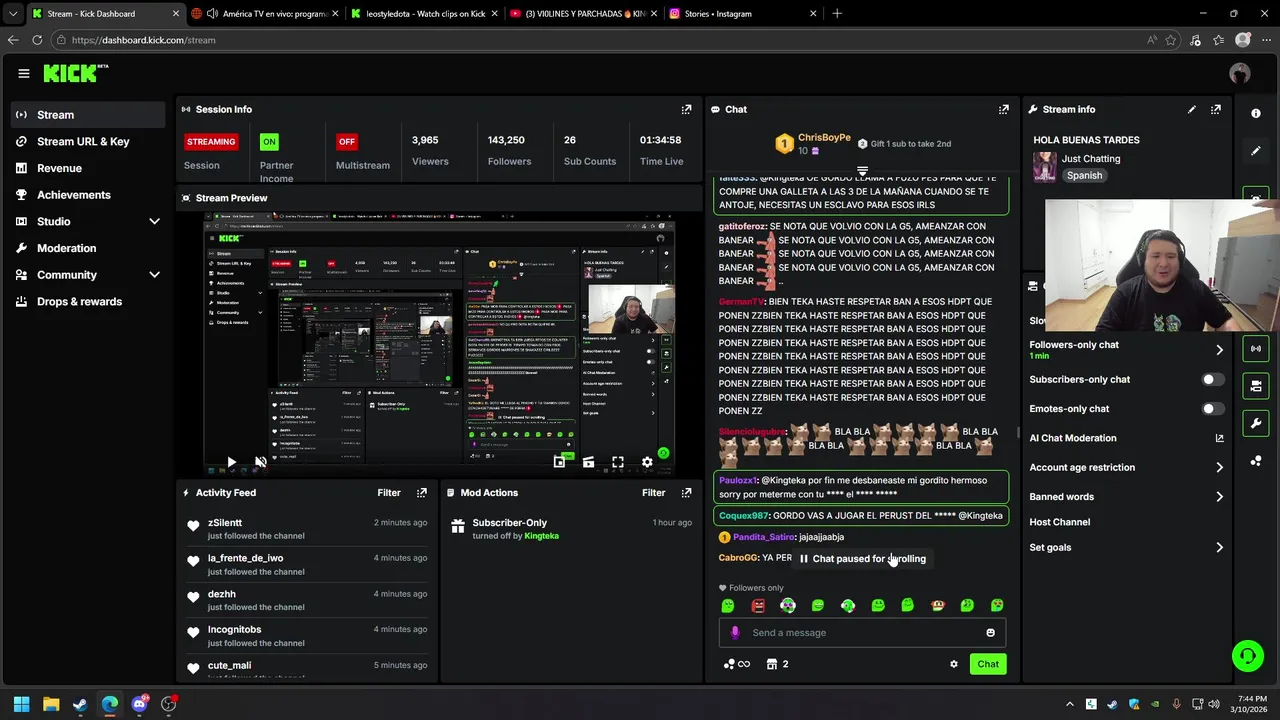
Task: Toggle Emotes-only chat switch
Action: (x=1212, y=408)
